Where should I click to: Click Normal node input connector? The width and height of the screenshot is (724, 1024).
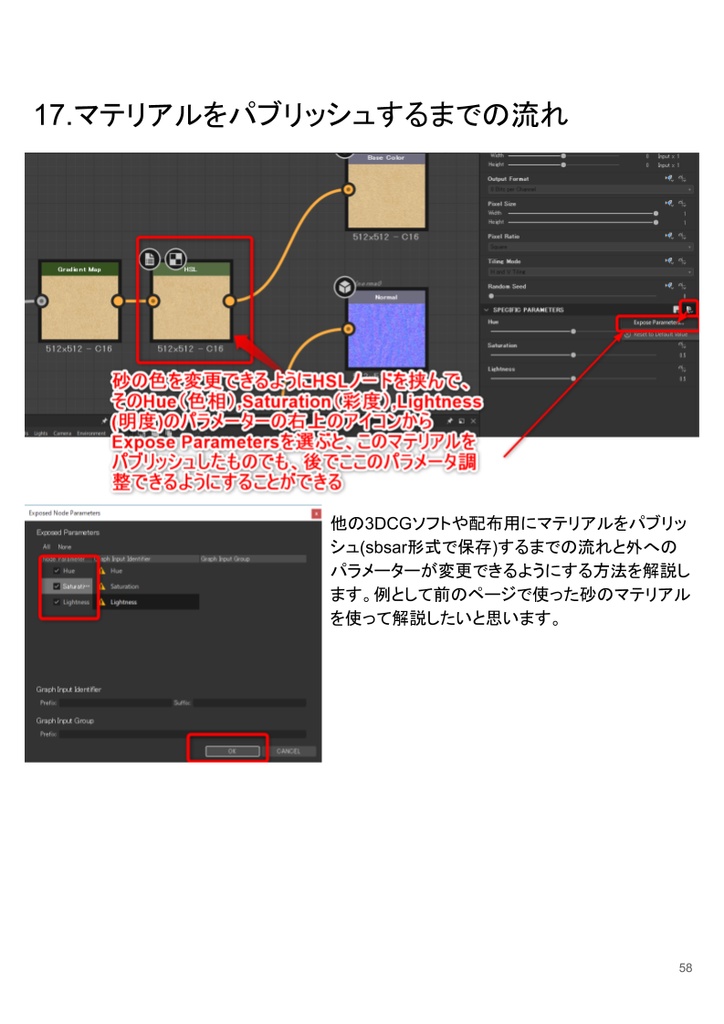[349, 328]
